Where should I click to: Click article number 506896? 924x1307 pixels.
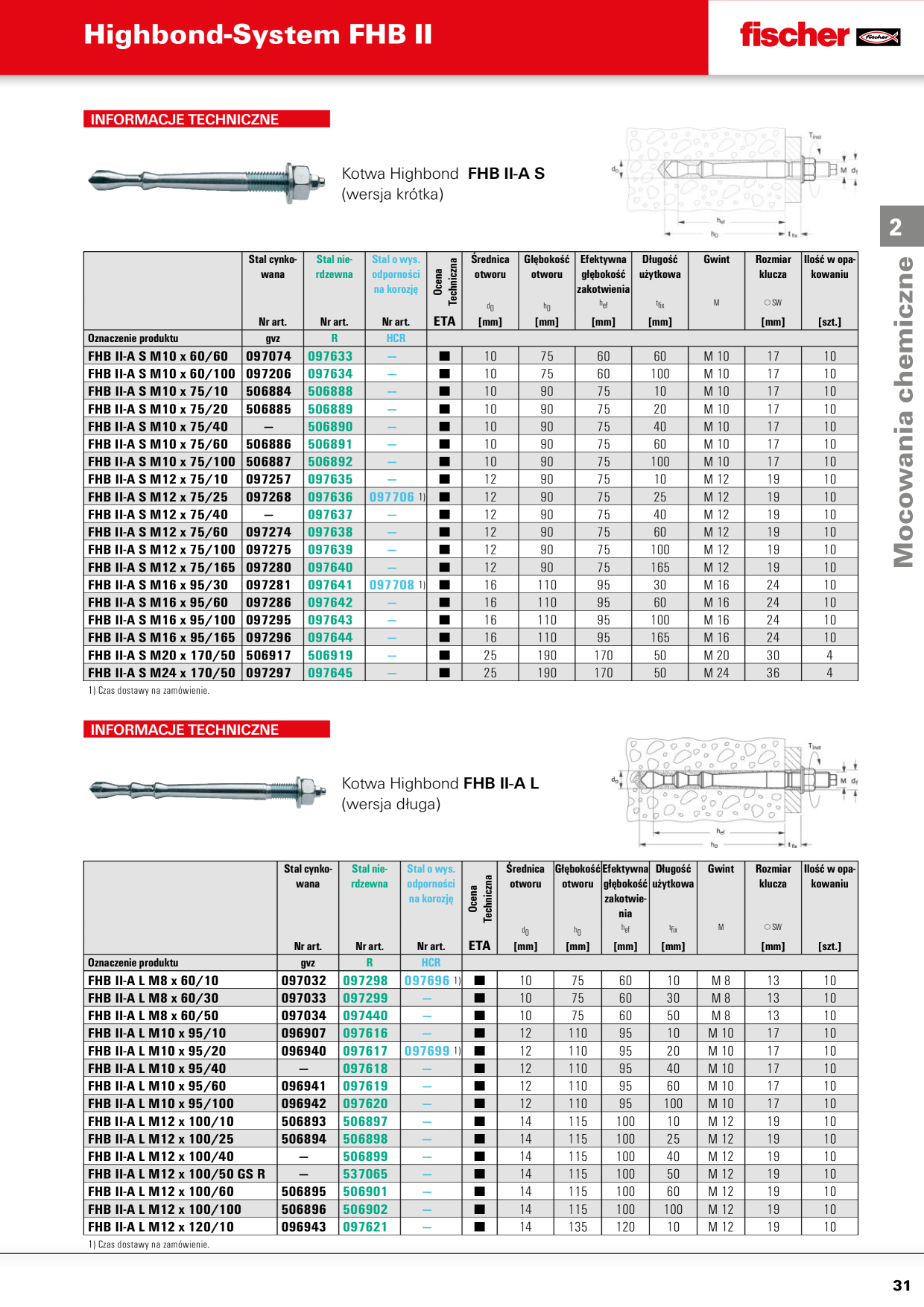pos(304,1209)
